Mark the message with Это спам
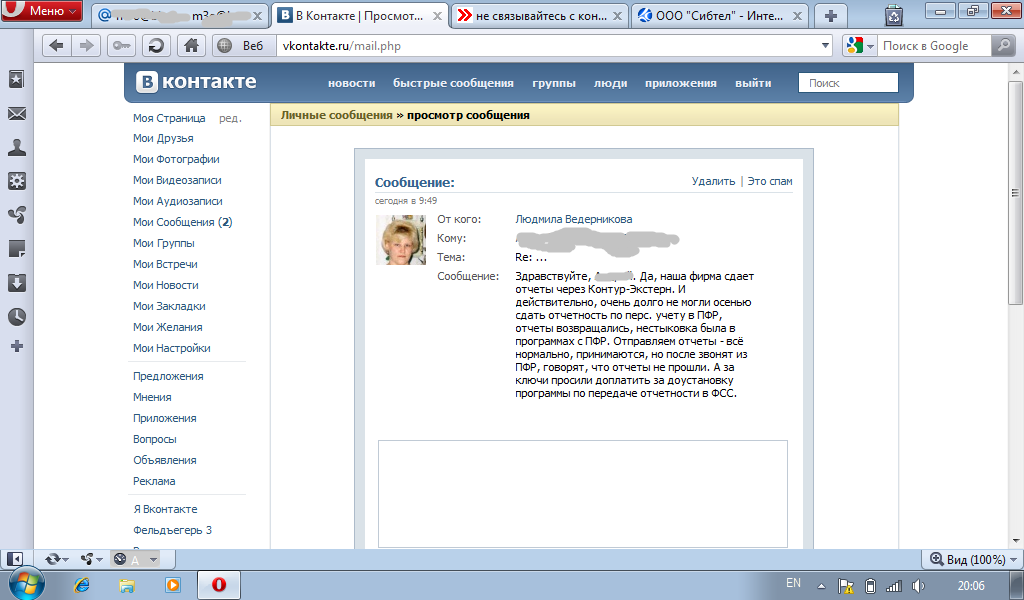 pyautogui.click(x=770, y=181)
